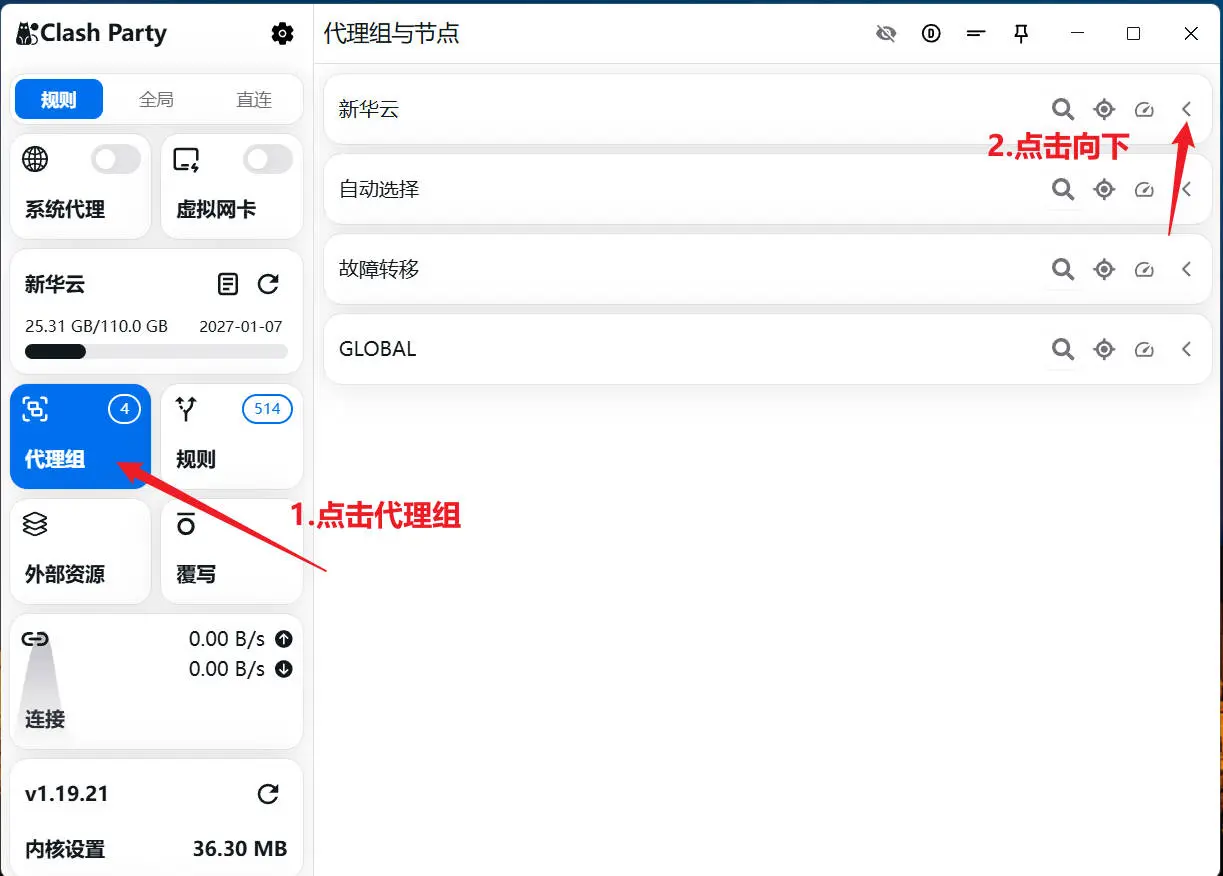This screenshot has width=1223, height=876.
Task: Expand the GLOBAL proxy group
Action: (1186, 349)
